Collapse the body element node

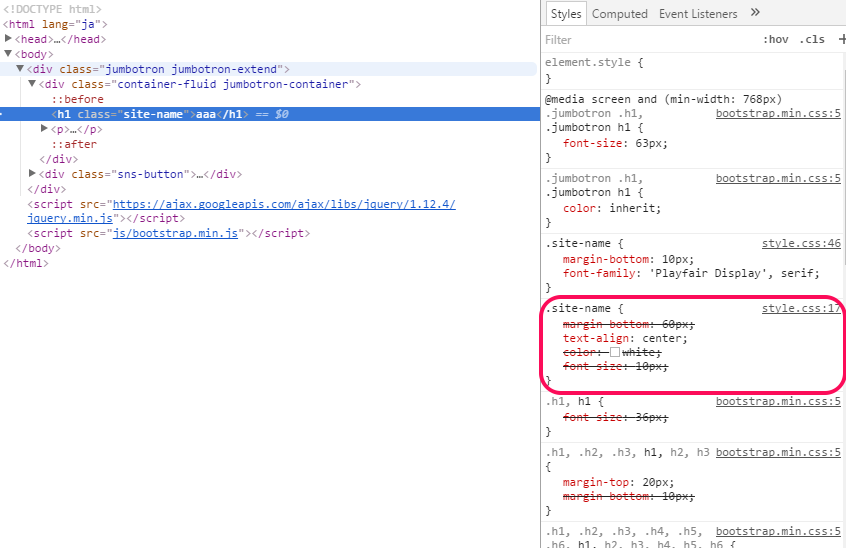pos(9,54)
